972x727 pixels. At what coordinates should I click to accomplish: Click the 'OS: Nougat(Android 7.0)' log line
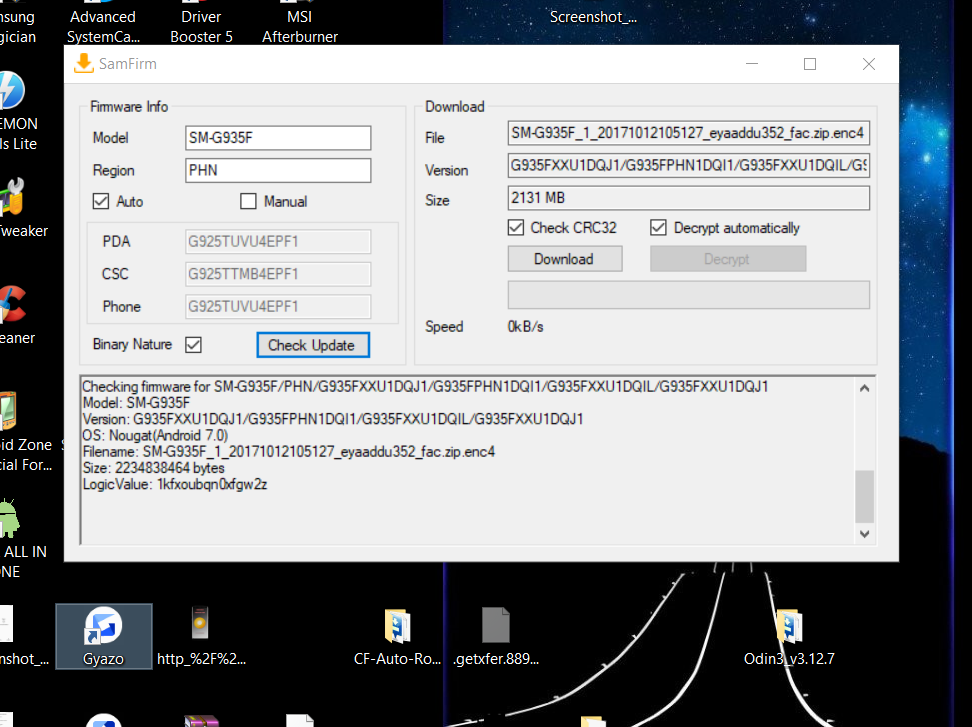[155, 435]
